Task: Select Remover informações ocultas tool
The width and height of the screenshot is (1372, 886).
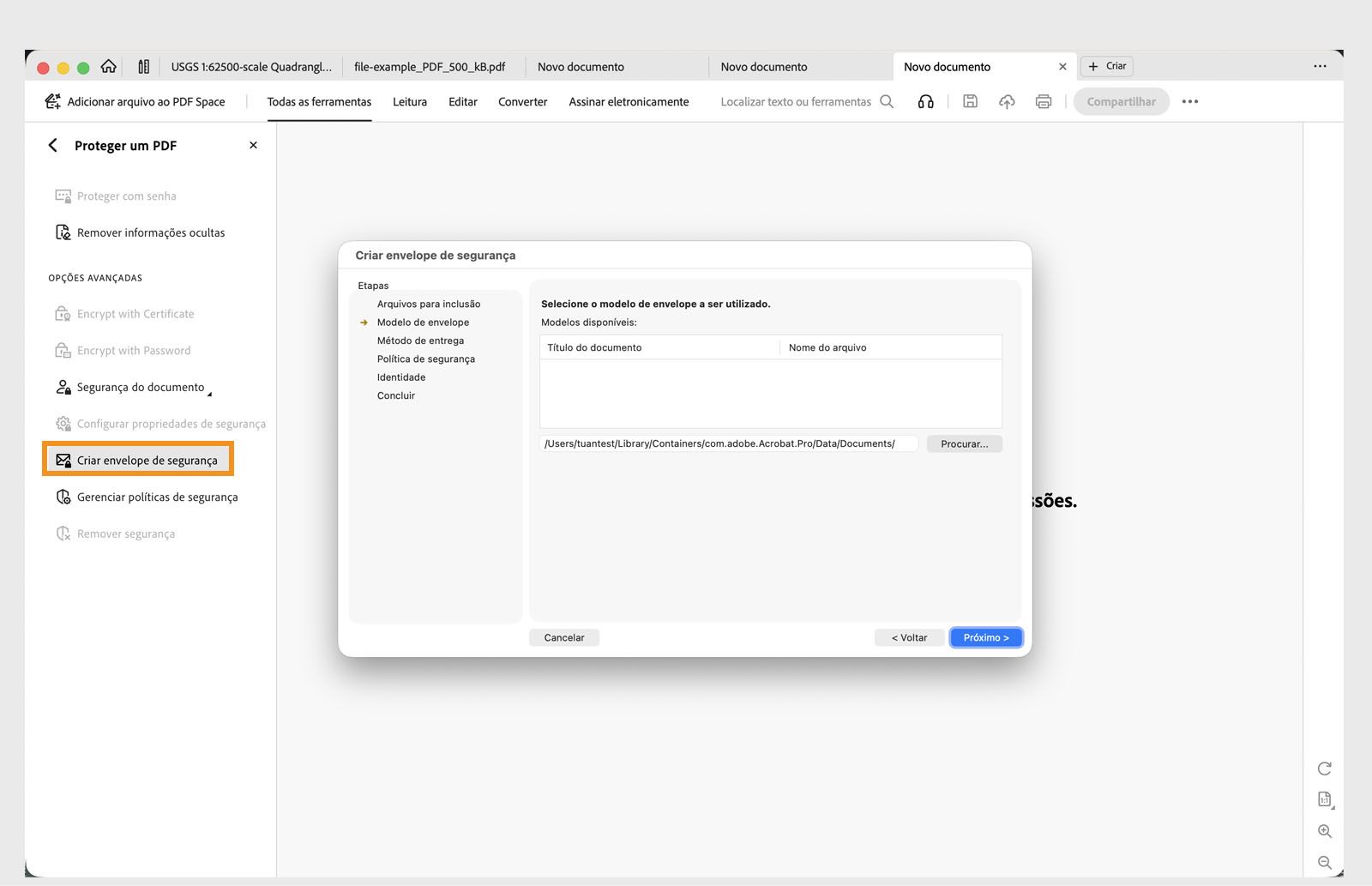Action: pyautogui.click(x=140, y=232)
